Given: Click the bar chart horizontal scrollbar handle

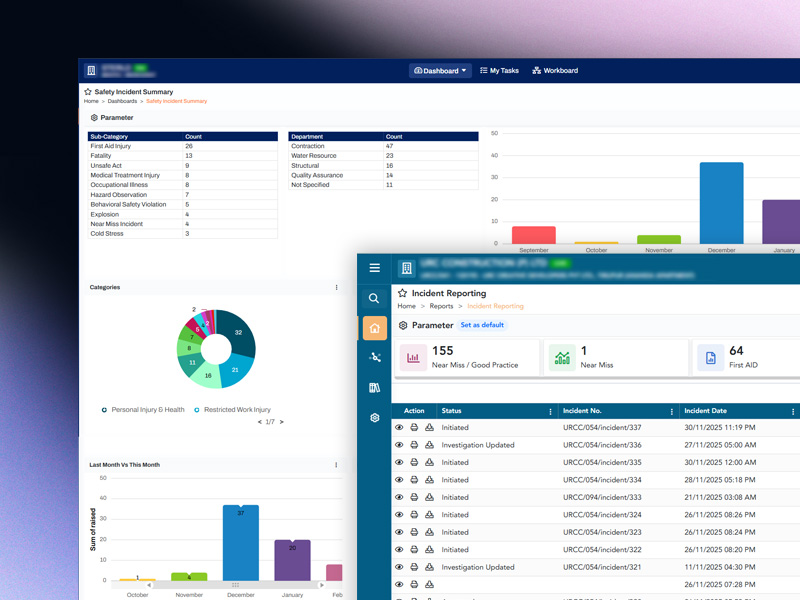Looking at the screenshot, I should (235, 585).
